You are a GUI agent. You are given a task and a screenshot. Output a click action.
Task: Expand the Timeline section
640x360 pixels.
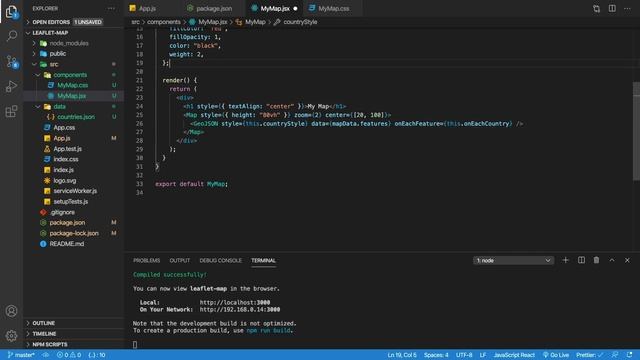pyautogui.click(x=74, y=334)
